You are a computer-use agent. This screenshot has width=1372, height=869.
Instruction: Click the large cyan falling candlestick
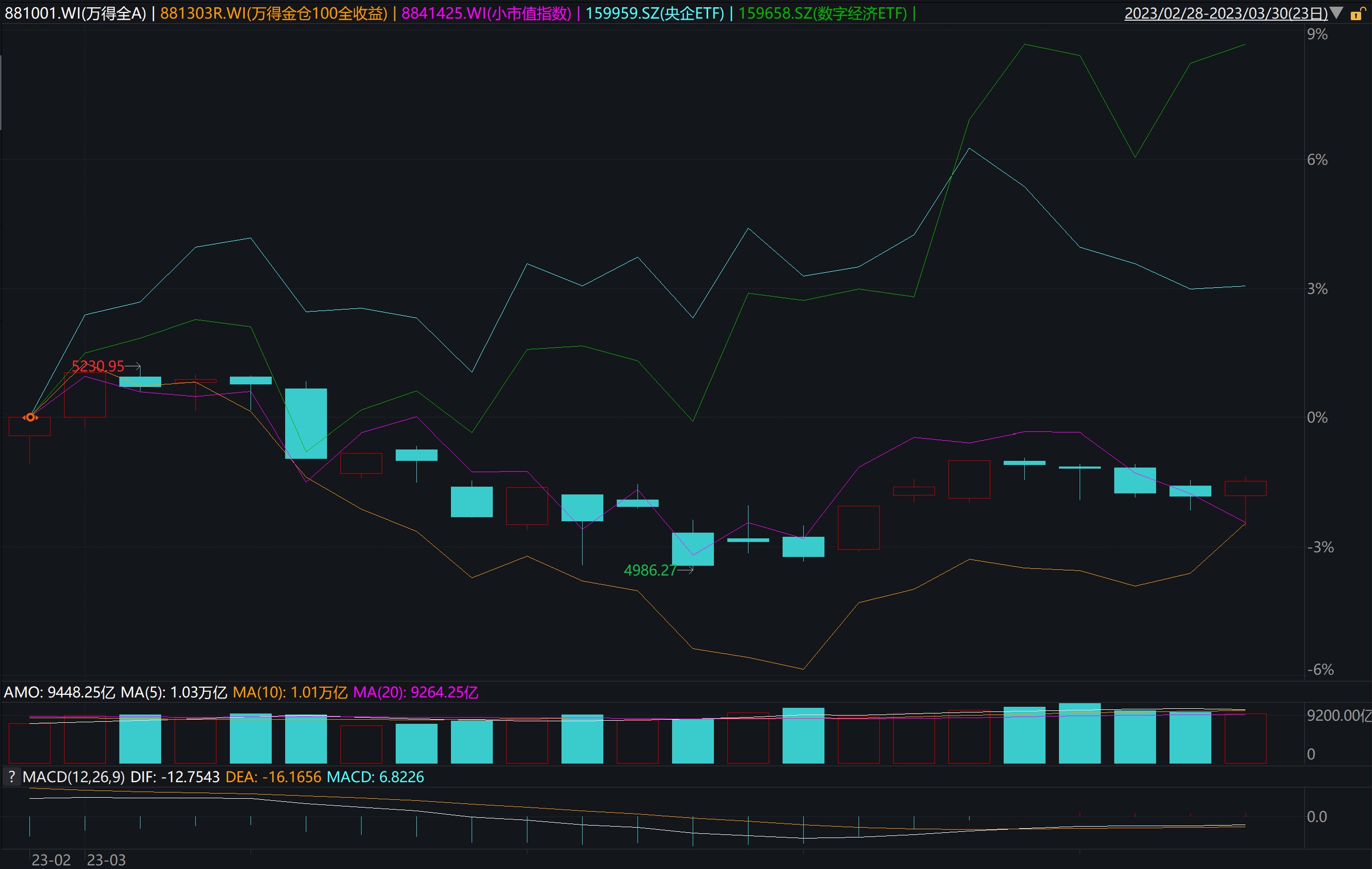(306, 423)
